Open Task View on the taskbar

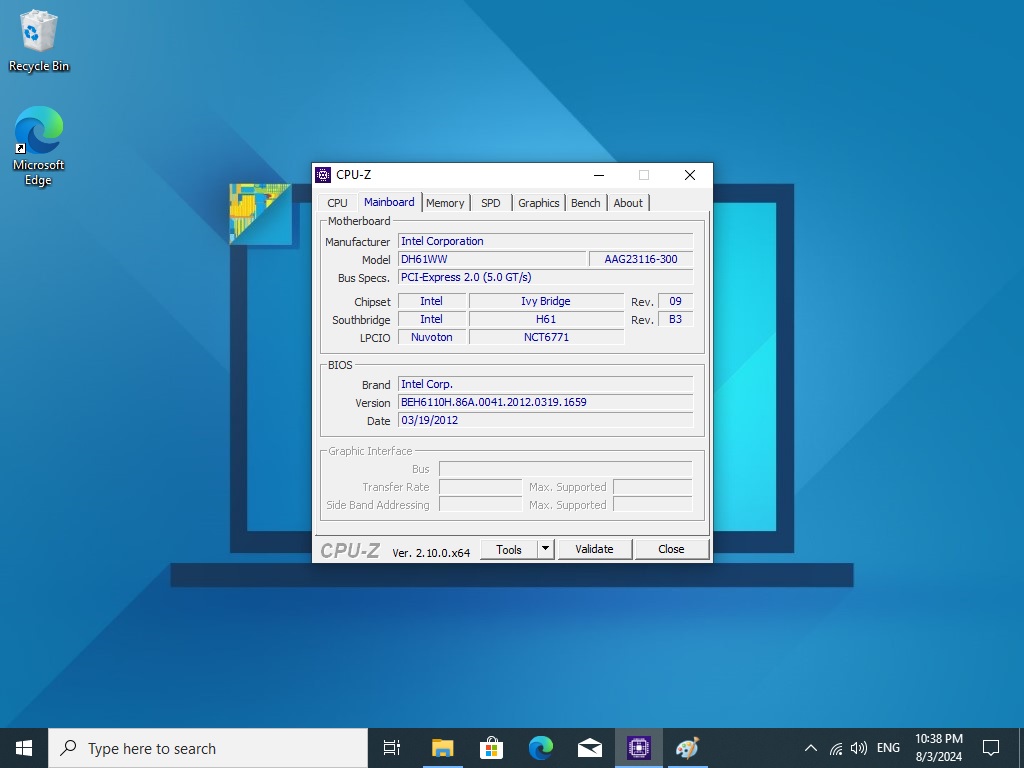(x=392, y=748)
